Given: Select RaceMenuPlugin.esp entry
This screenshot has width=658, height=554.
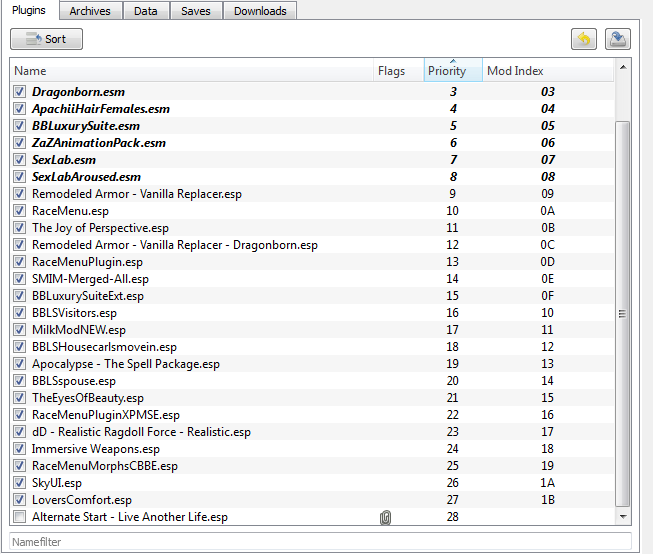Looking at the screenshot, I should click(x=87, y=262).
